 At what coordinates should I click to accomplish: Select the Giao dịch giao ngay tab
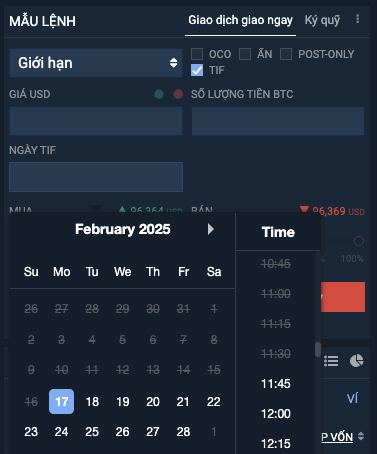pyautogui.click(x=240, y=20)
